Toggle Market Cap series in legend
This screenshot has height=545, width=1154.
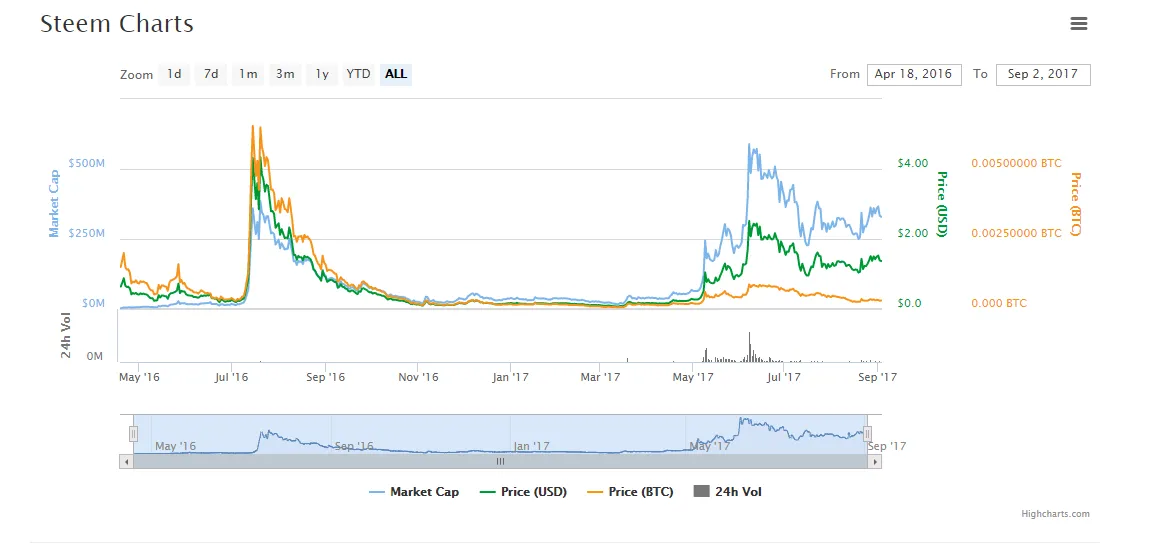pyautogui.click(x=414, y=492)
